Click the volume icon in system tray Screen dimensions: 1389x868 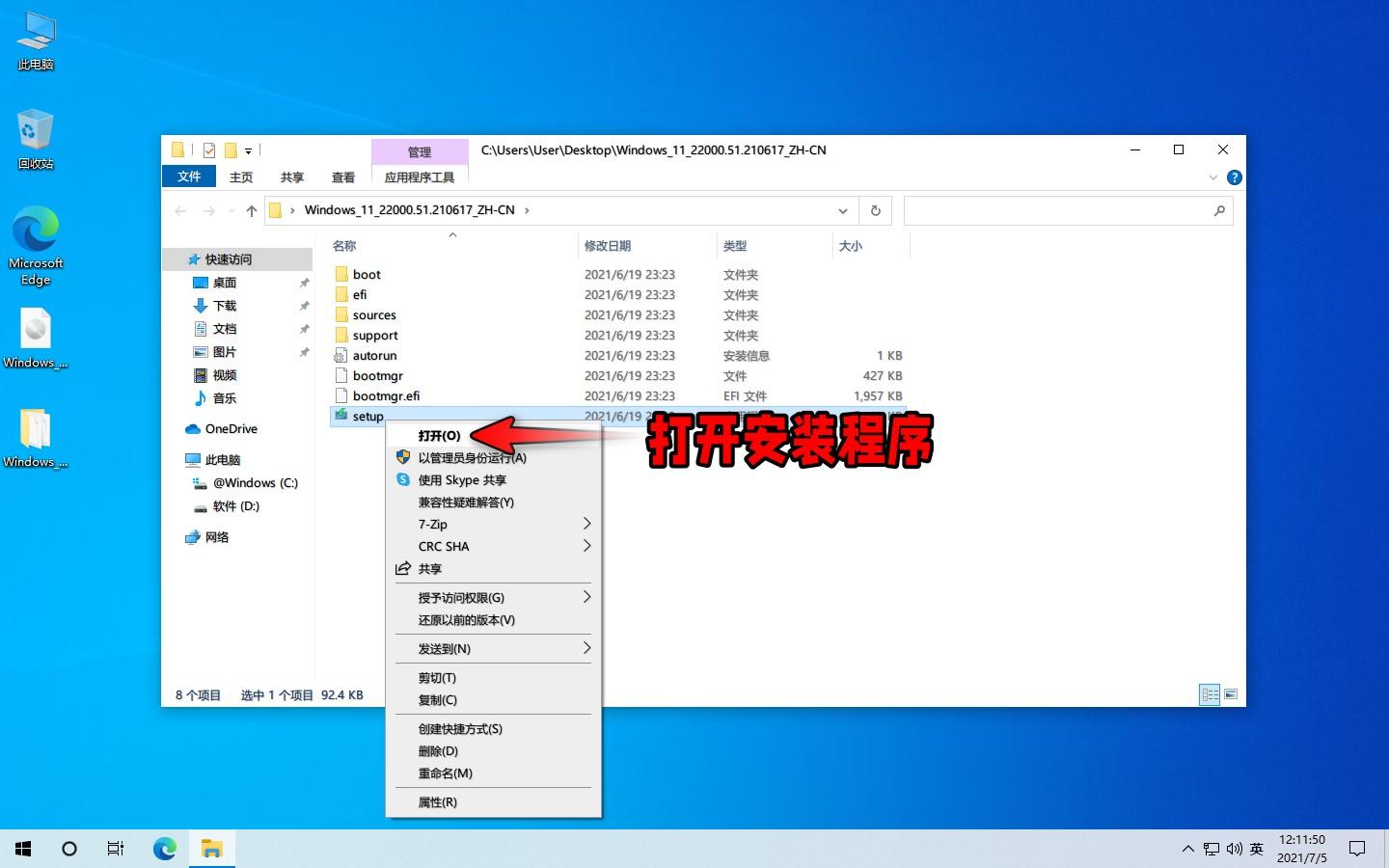pyautogui.click(x=1235, y=849)
